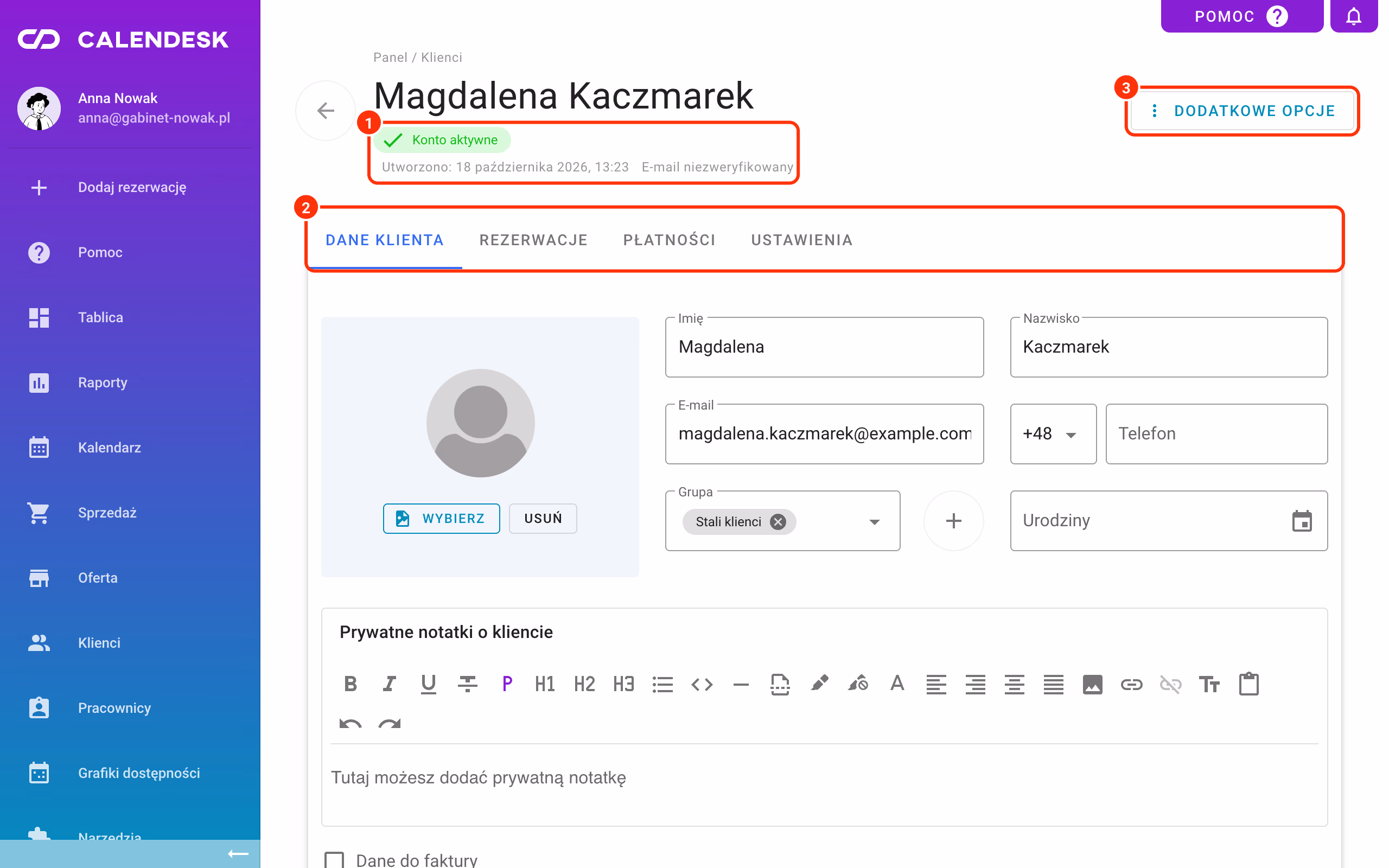This screenshot has height=868, width=1389.
Task: Set paragraph style with P icon
Action: pos(507,684)
